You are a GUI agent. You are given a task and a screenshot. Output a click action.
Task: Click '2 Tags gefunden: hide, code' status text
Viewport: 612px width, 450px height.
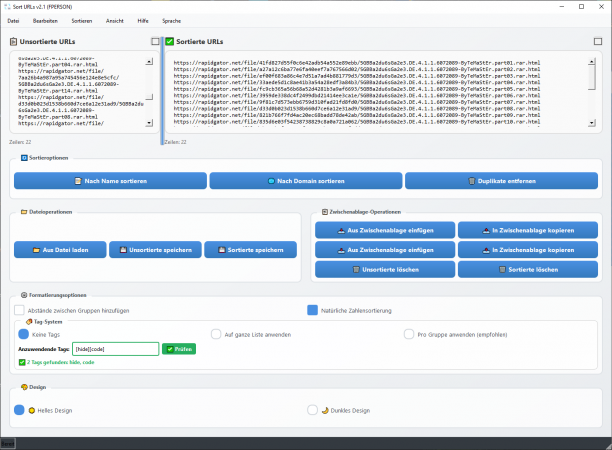coord(60,363)
